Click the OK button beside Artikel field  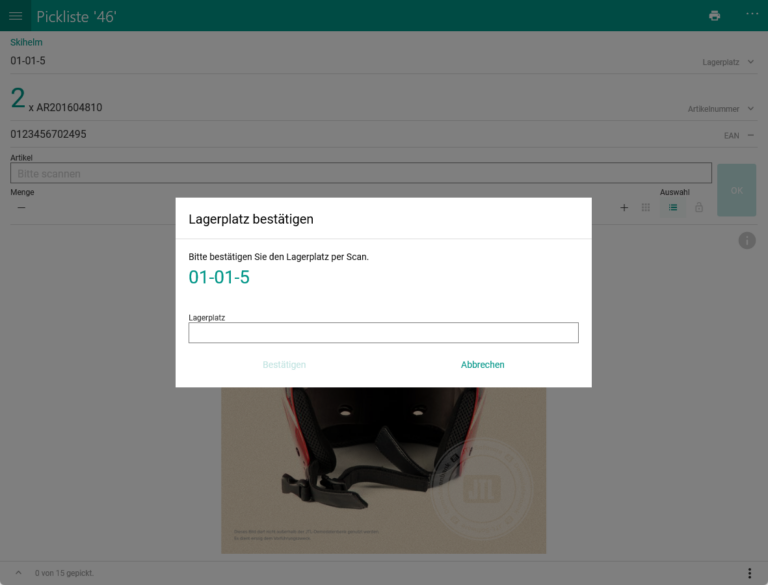pos(737,190)
